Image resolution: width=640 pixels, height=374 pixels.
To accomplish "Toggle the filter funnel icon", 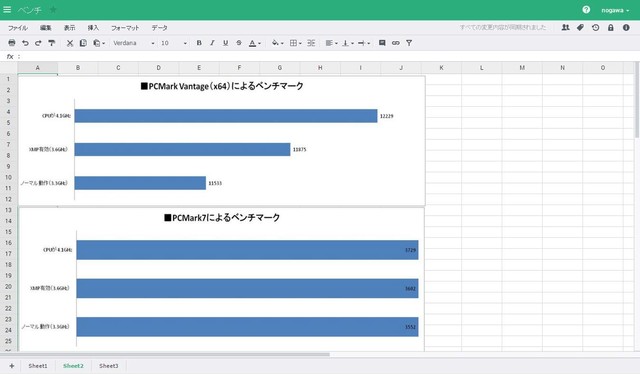I will [x=409, y=43].
